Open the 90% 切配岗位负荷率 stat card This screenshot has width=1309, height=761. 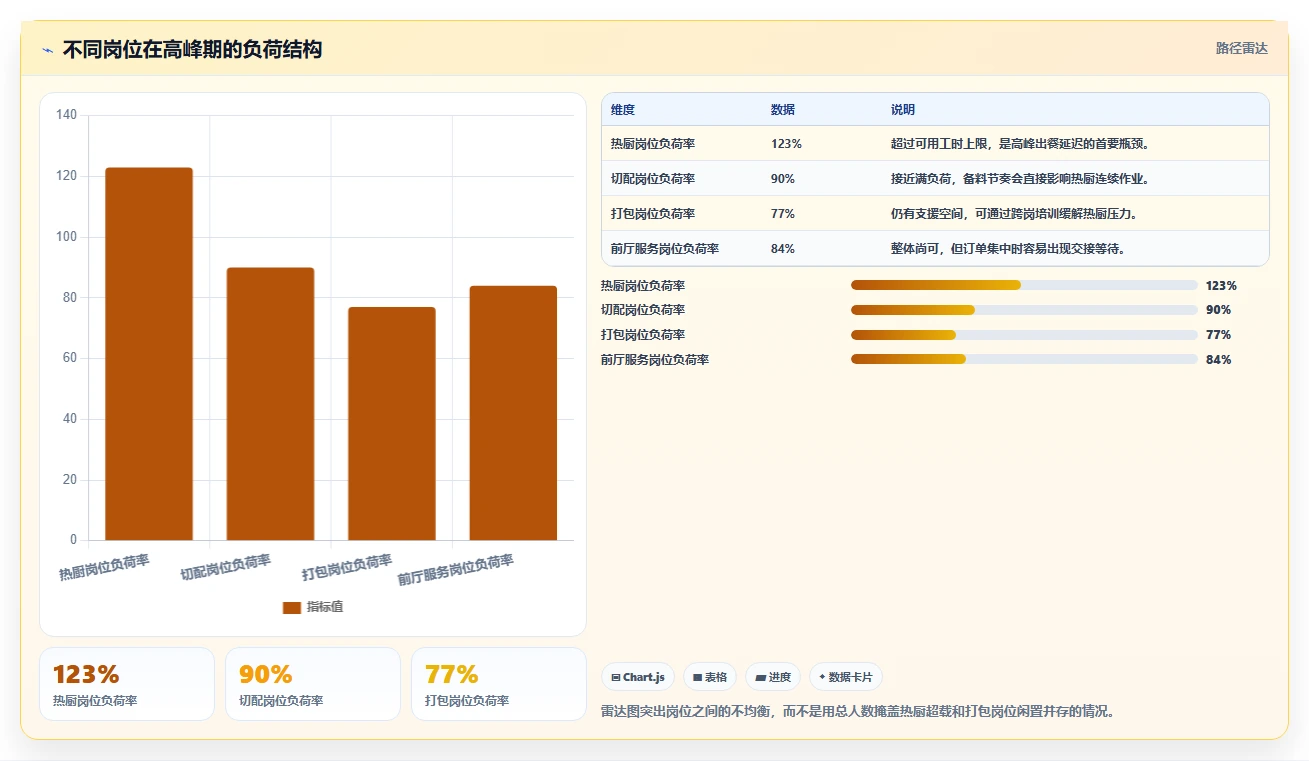313,684
